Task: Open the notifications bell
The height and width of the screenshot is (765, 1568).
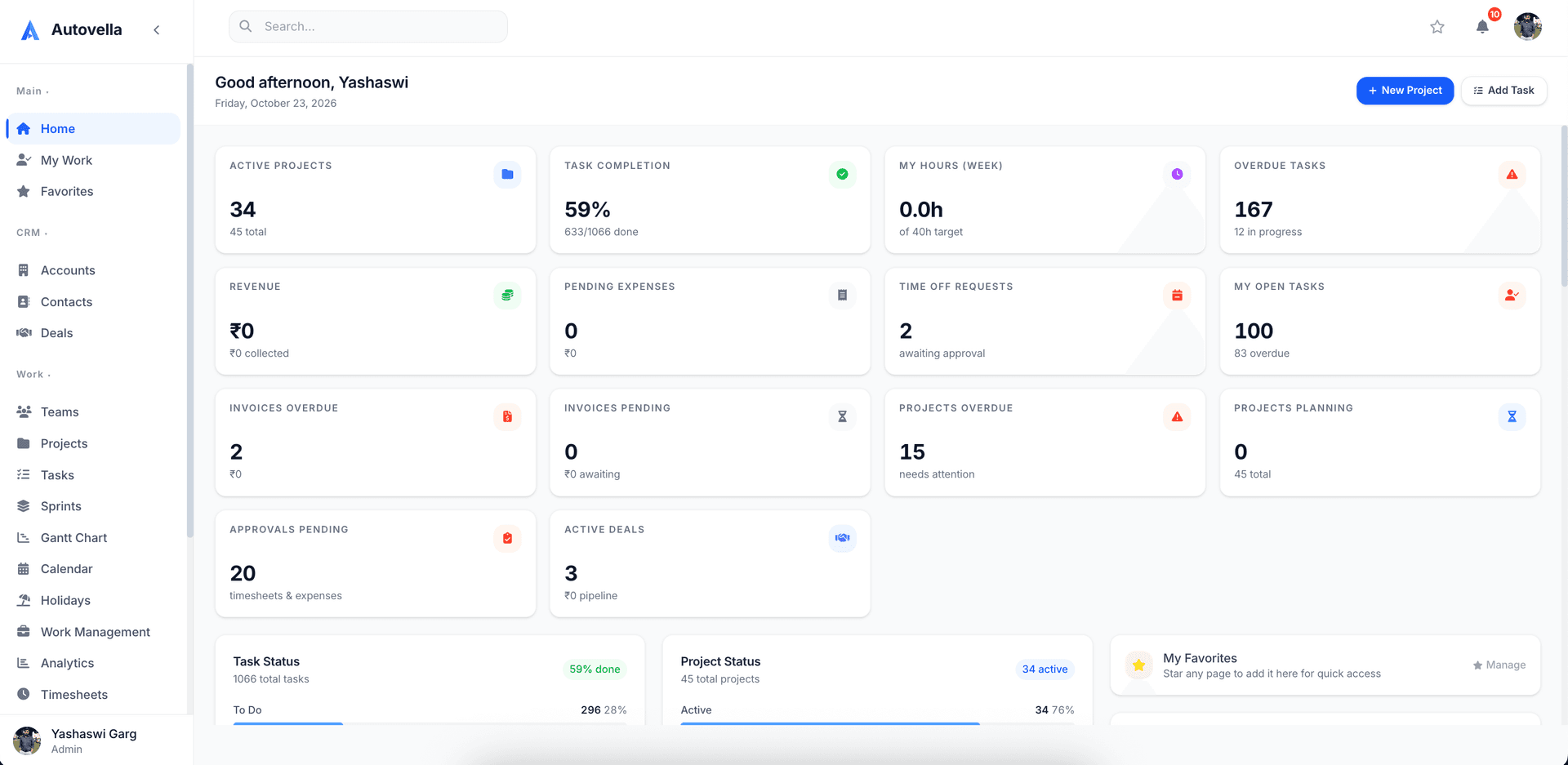Action: [x=1482, y=27]
